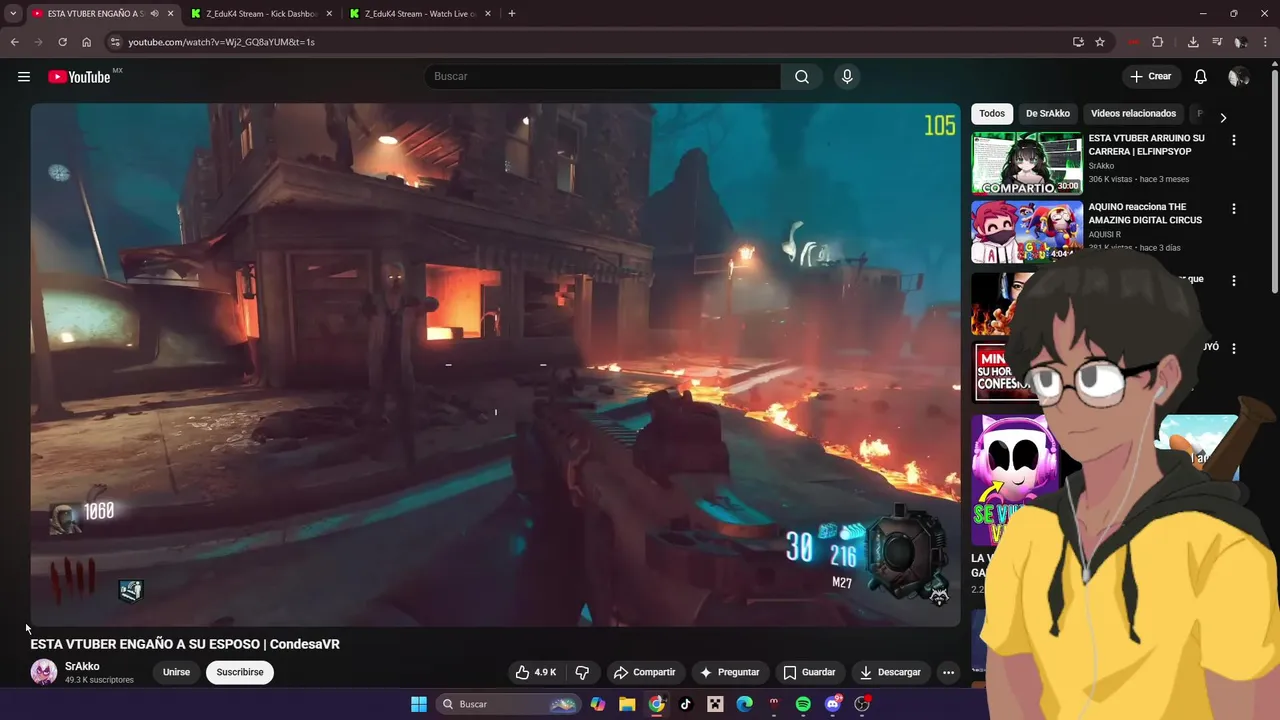
Task: Save the video with Guardar
Action: pyautogui.click(x=809, y=672)
